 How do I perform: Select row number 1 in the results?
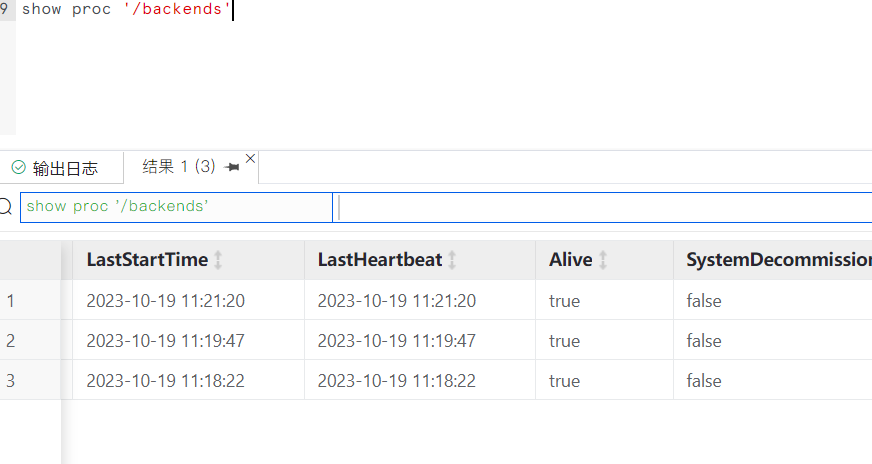tap(11, 300)
